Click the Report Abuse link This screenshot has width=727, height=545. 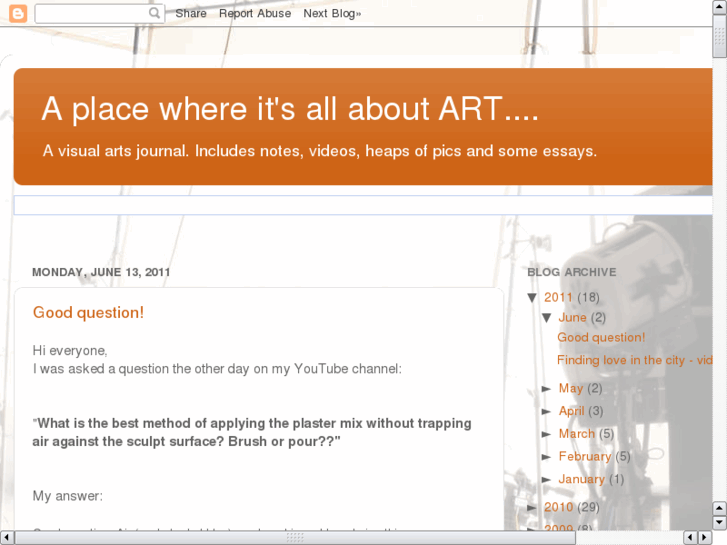click(x=255, y=14)
